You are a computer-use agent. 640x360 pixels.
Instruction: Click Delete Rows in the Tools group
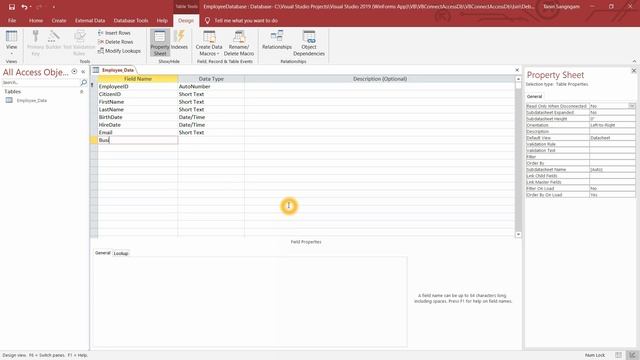(116, 42)
